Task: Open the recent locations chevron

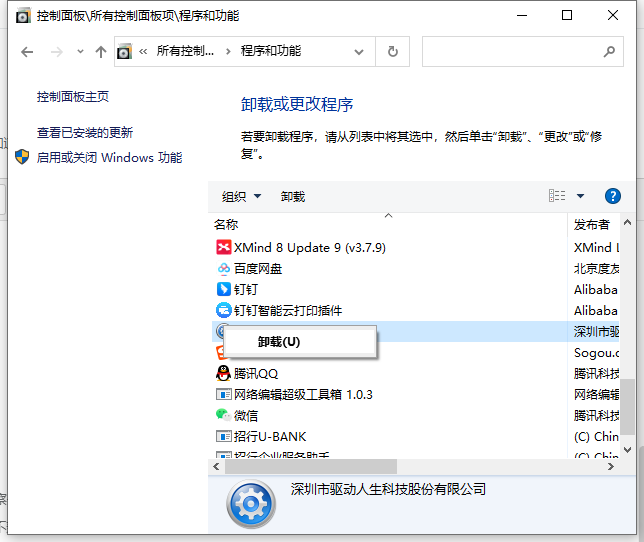Action: 80,52
